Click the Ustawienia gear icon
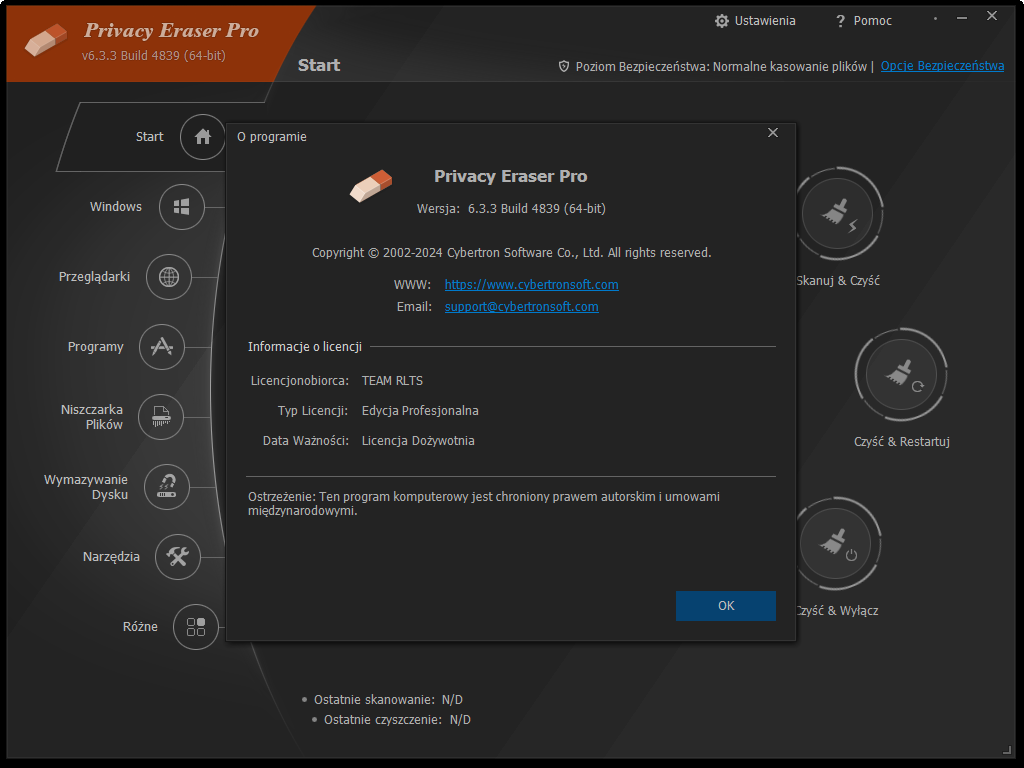1024x768 pixels. tap(722, 21)
